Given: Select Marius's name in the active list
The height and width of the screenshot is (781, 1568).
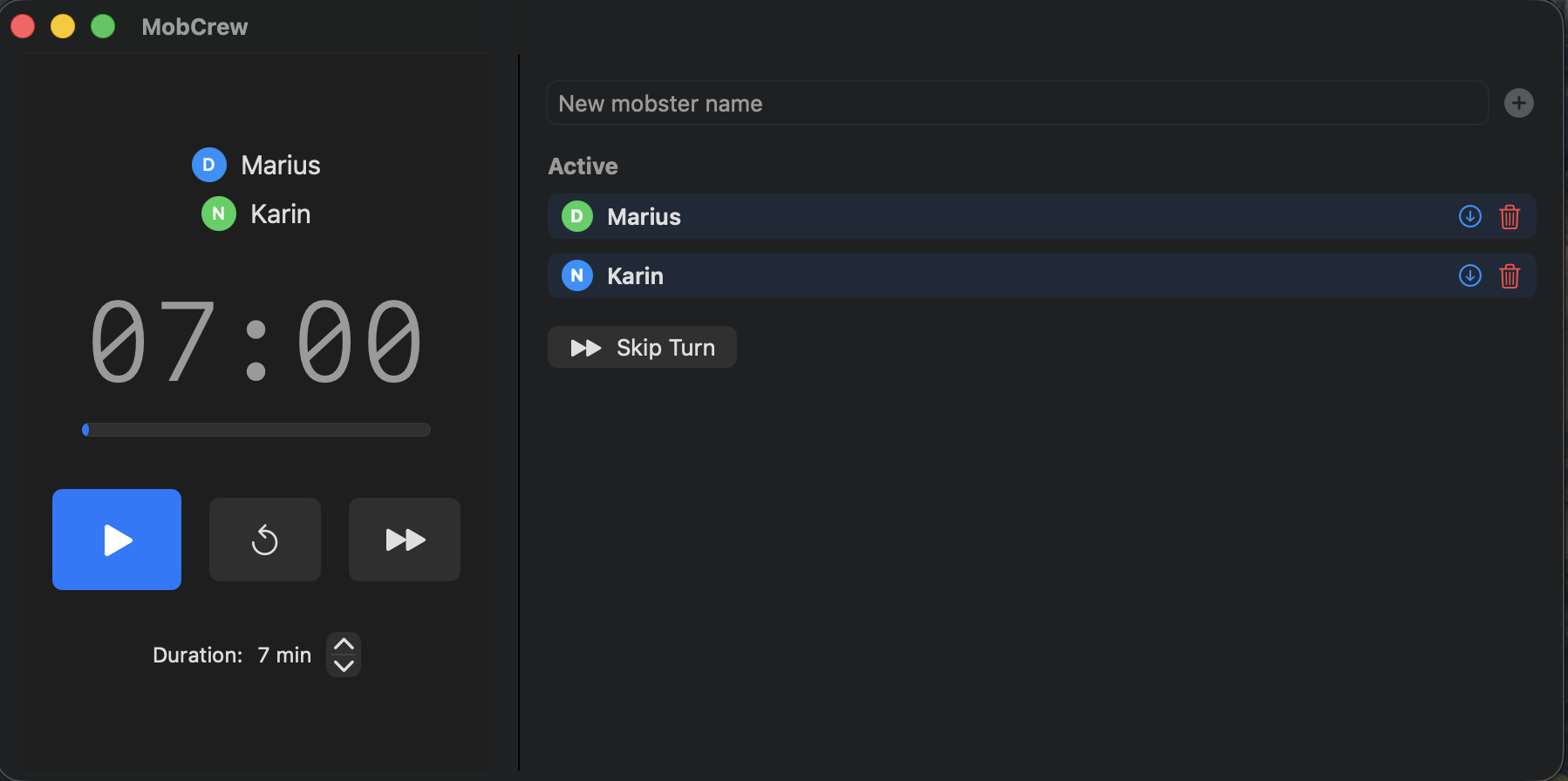Looking at the screenshot, I should tap(643, 216).
